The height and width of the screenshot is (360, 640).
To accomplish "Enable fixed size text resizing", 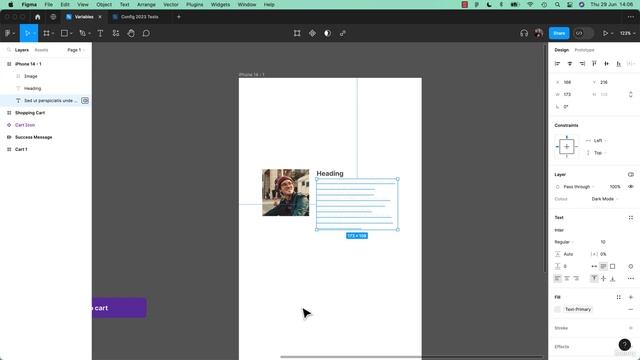I will [x=612, y=266].
